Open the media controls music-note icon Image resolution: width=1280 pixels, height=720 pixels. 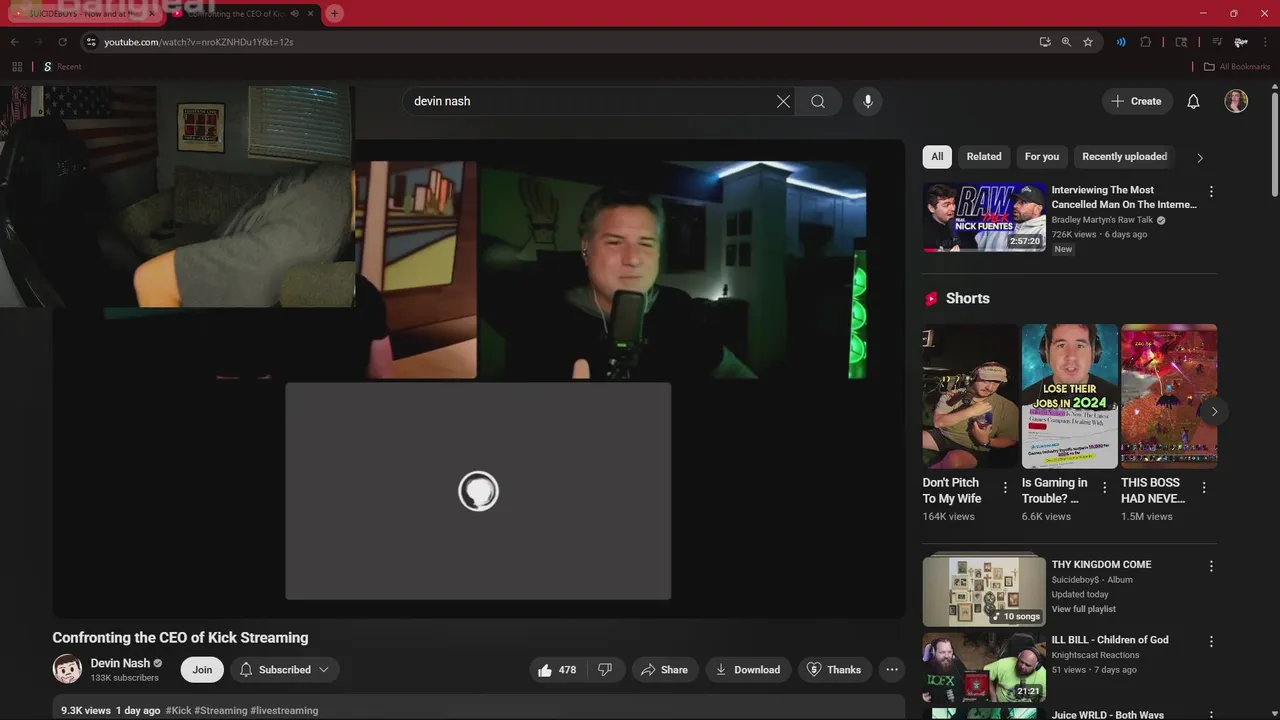click(x=1217, y=42)
